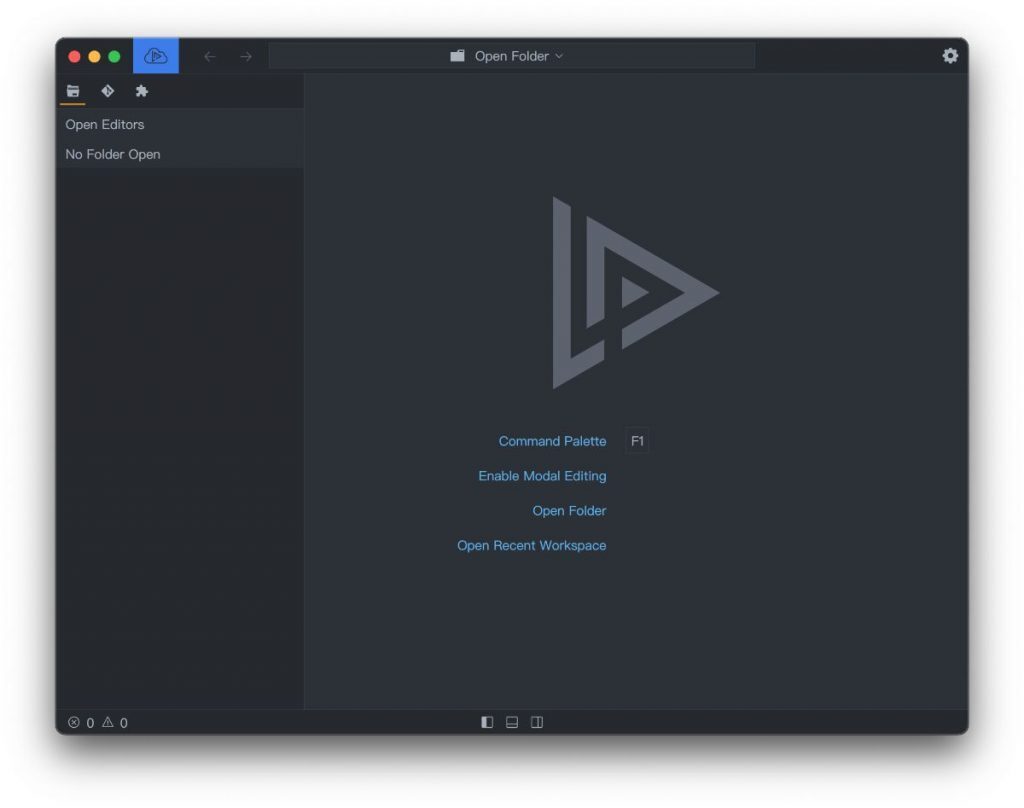Click Open Recent Workspace
1024x808 pixels.
click(531, 545)
